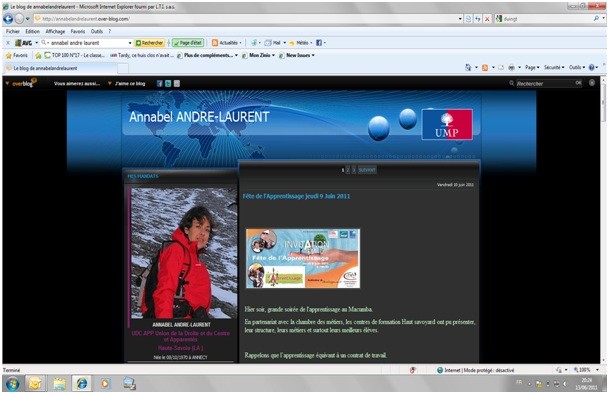Click the blue Help question mark icon
Viewport: 609px width, 394px height.
[592, 68]
